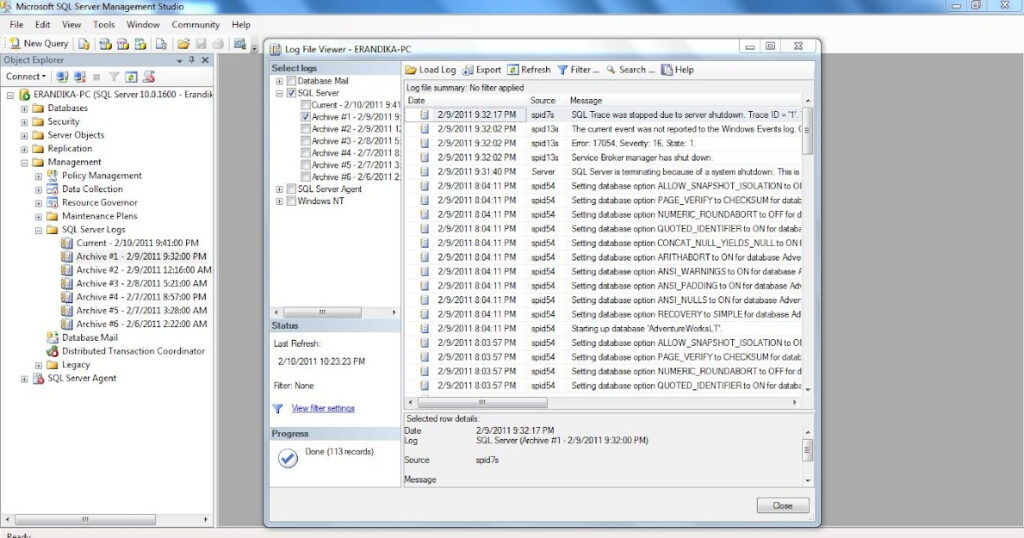This screenshot has width=1024, height=538.
Task: Click Export in Log File Viewer toolbar
Action: [x=482, y=69]
